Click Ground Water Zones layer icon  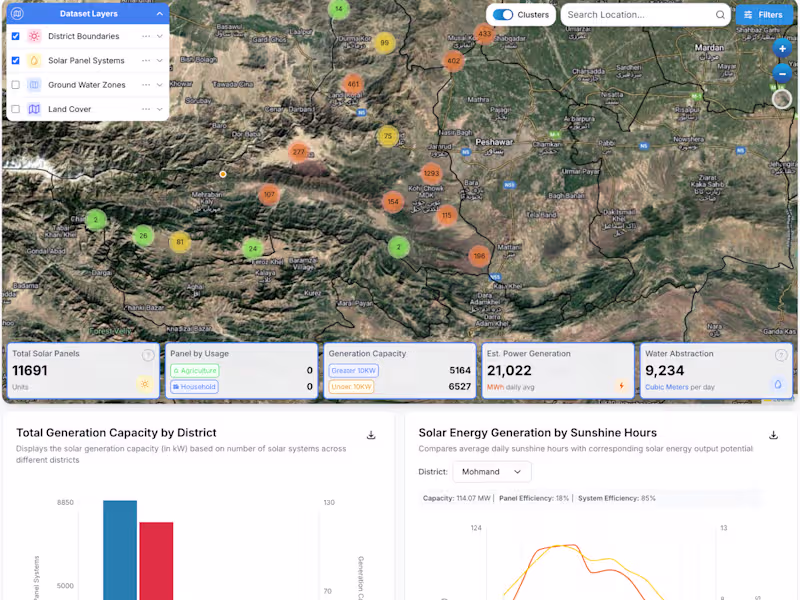pos(34,85)
